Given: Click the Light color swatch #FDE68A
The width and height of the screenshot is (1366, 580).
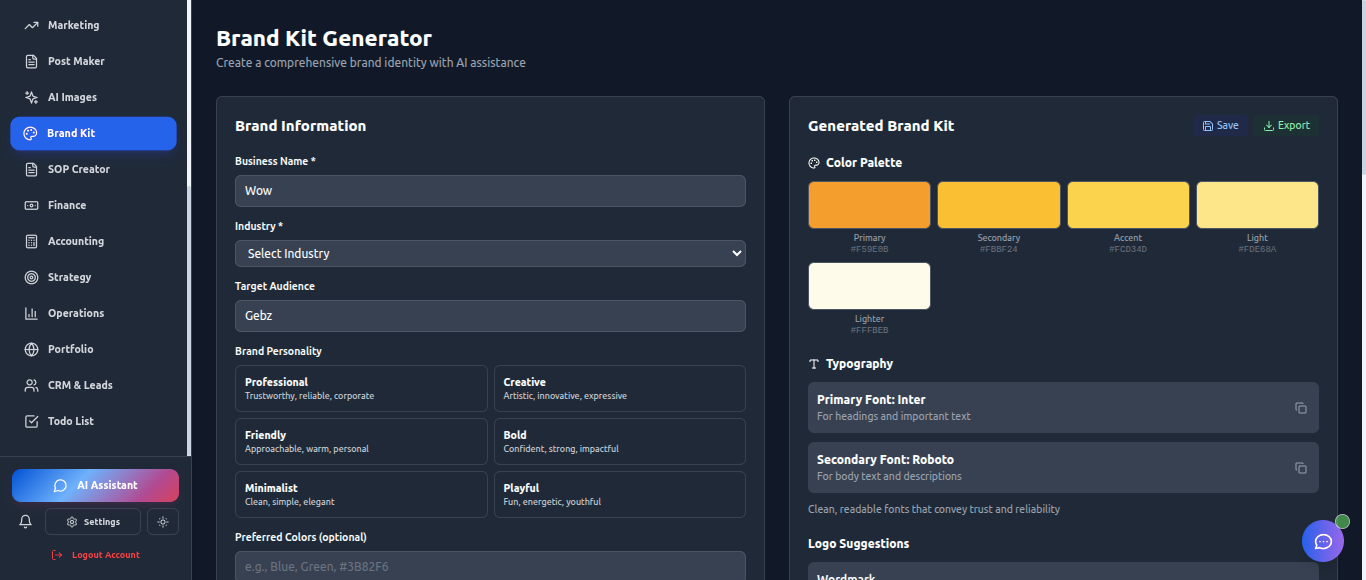Looking at the screenshot, I should click(1257, 205).
